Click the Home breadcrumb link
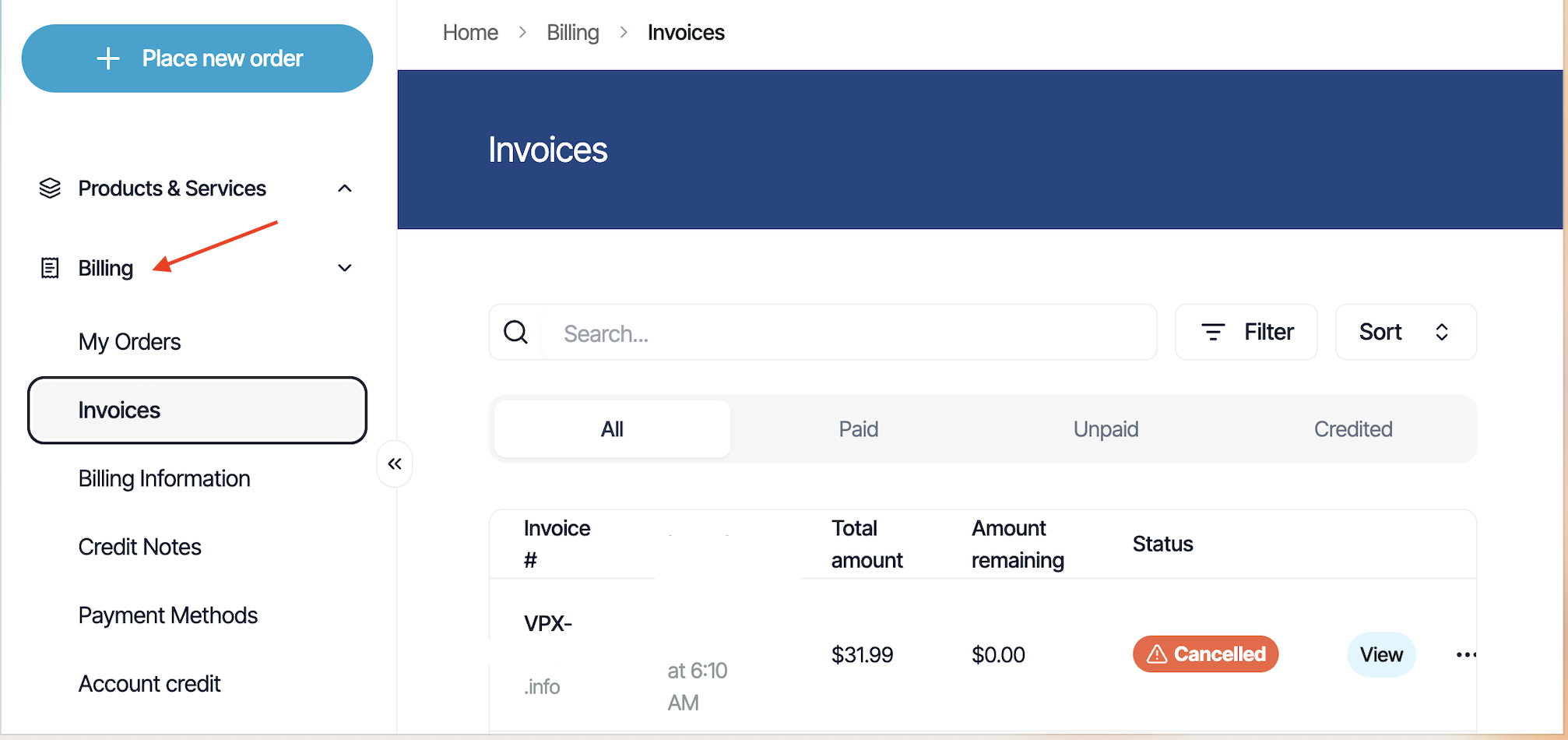The width and height of the screenshot is (1568, 740). pyautogui.click(x=470, y=33)
